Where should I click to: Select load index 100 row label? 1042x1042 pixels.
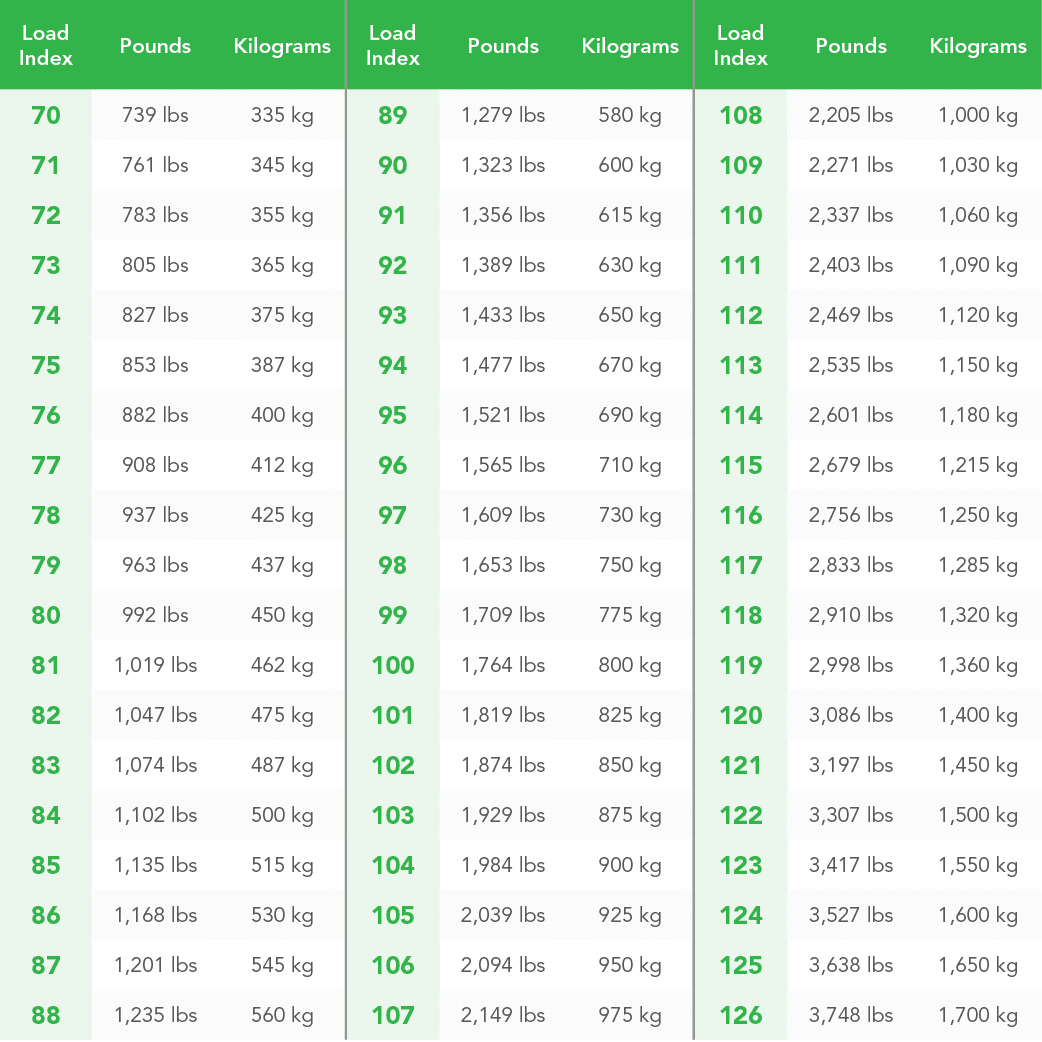click(x=393, y=666)
